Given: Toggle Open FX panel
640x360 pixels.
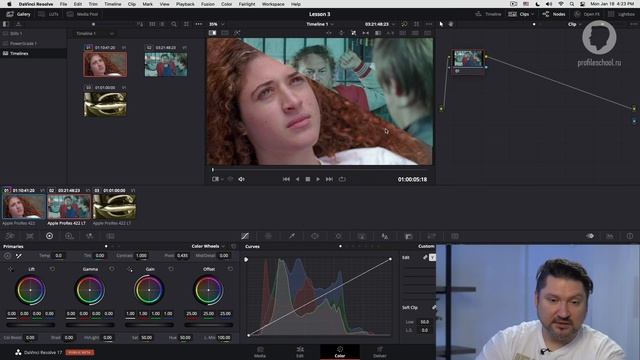Looking at the screenshot, I should (x=587, y=14).
